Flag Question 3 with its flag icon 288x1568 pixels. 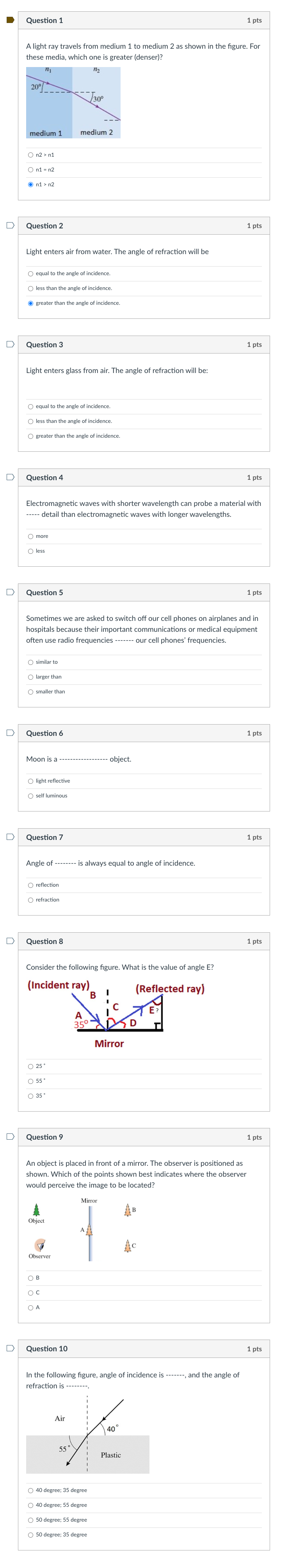[10, 344]
